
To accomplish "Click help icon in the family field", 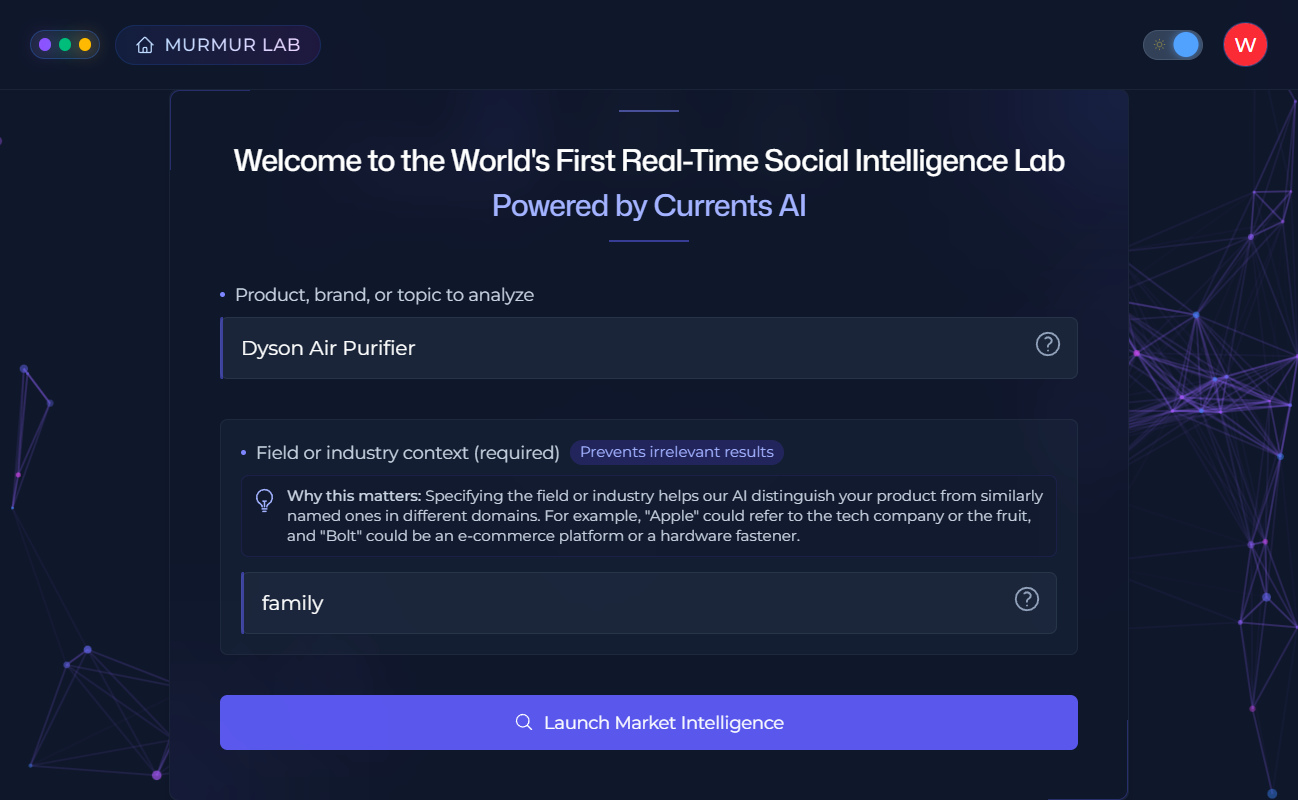I will (1027, 599).
